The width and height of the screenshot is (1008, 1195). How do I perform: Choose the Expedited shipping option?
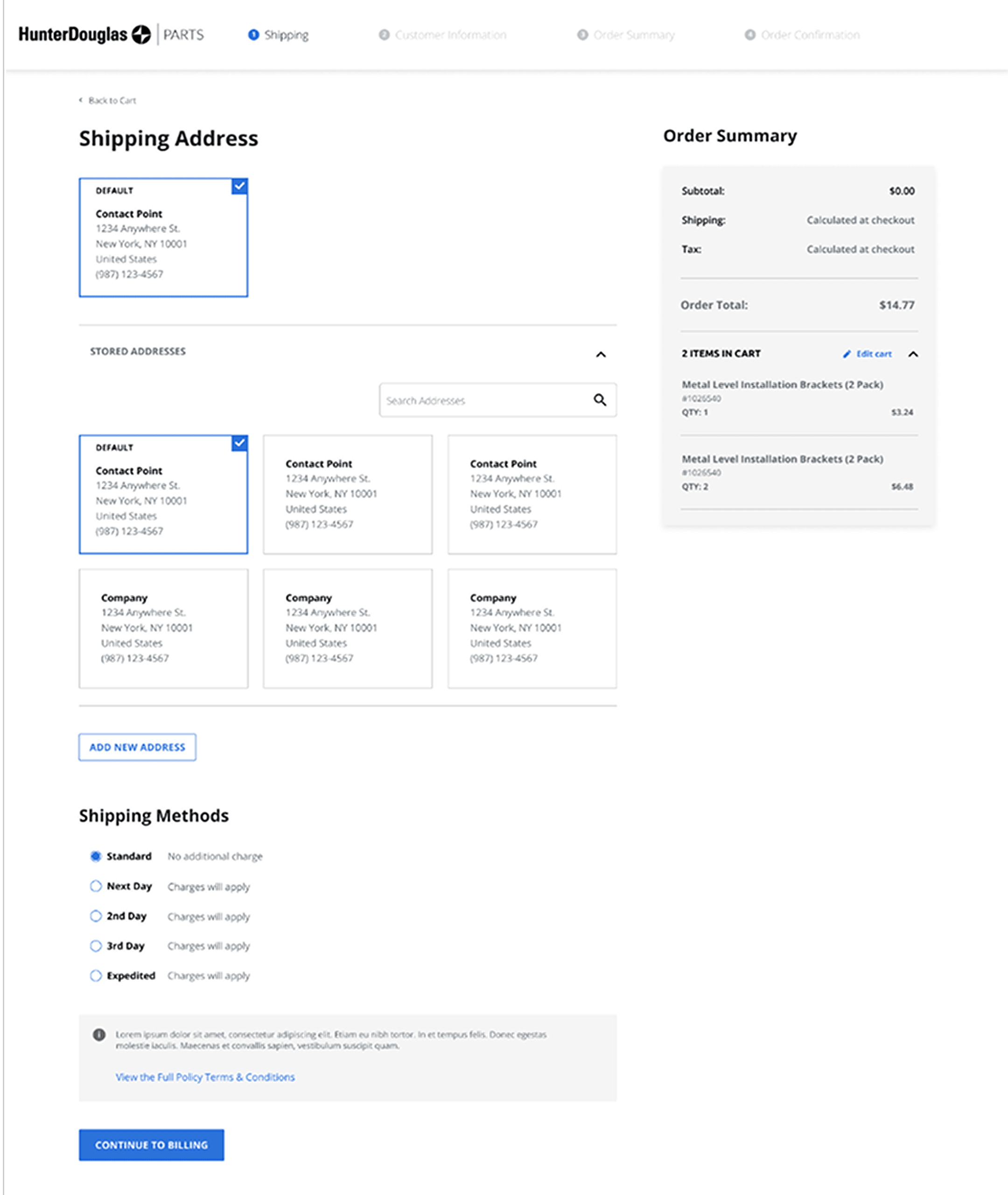click(95, 975)
